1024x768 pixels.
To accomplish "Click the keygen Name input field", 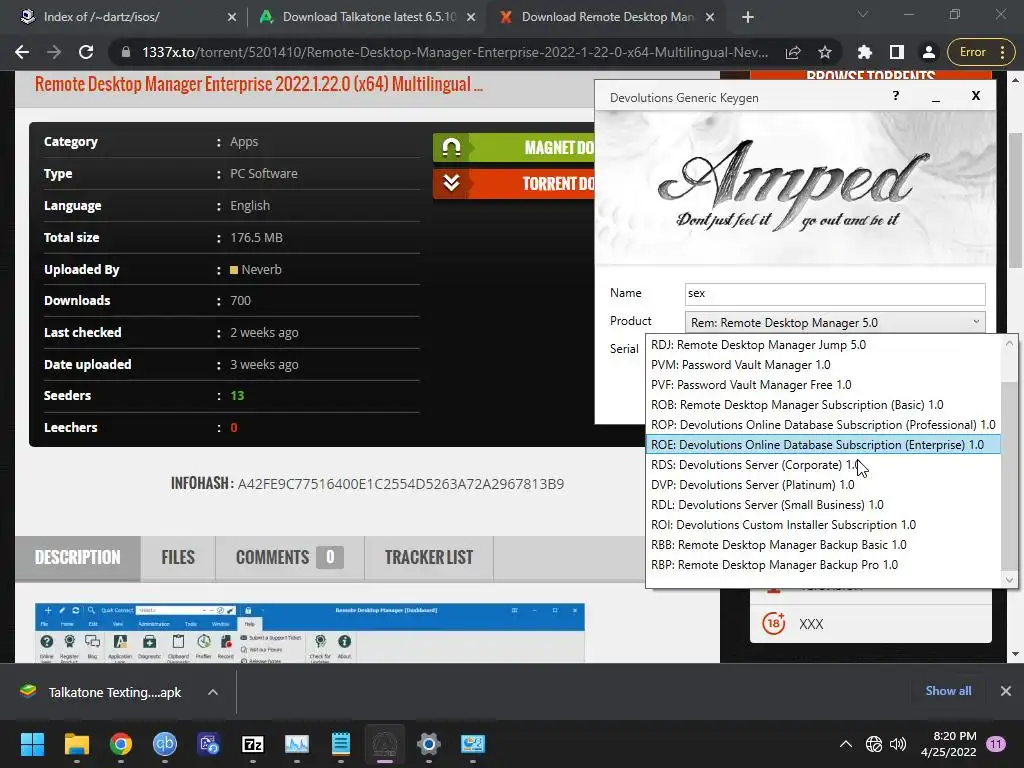I will (835, 294).
